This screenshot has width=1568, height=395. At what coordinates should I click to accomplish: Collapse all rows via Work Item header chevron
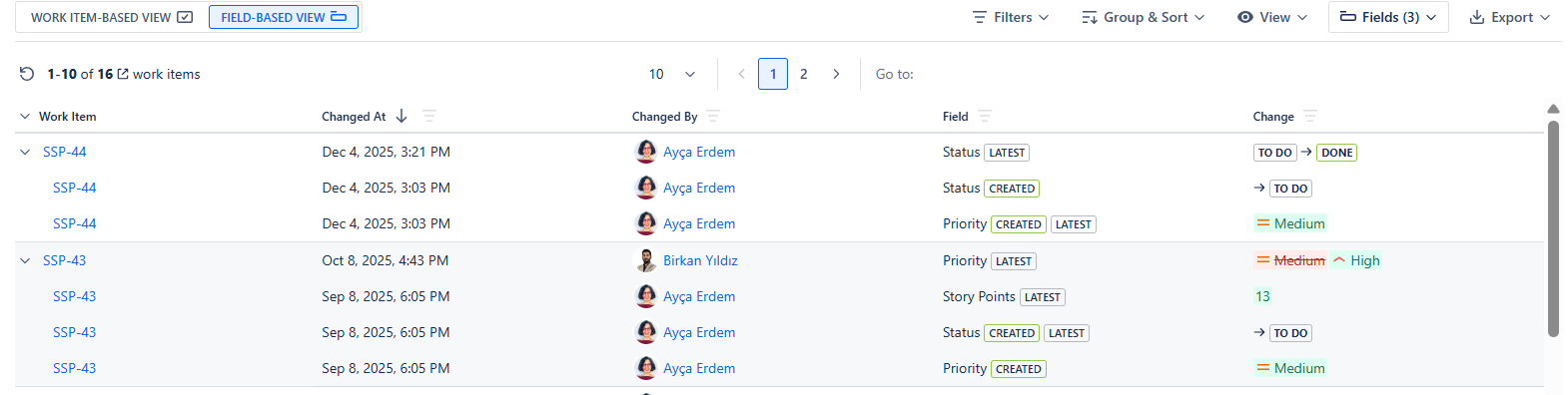(25, 117)
